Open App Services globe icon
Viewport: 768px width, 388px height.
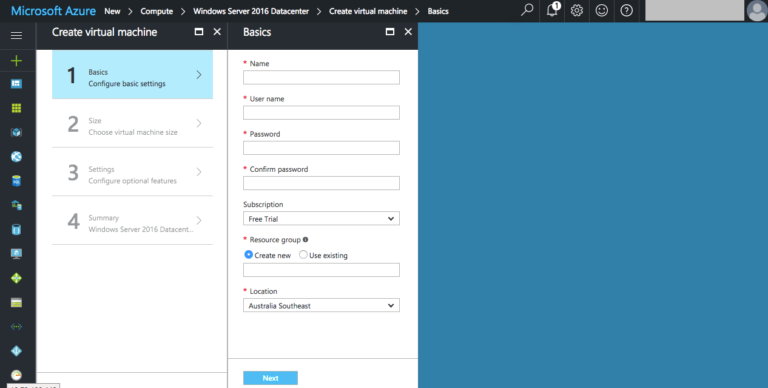click(x=16, y=157)
